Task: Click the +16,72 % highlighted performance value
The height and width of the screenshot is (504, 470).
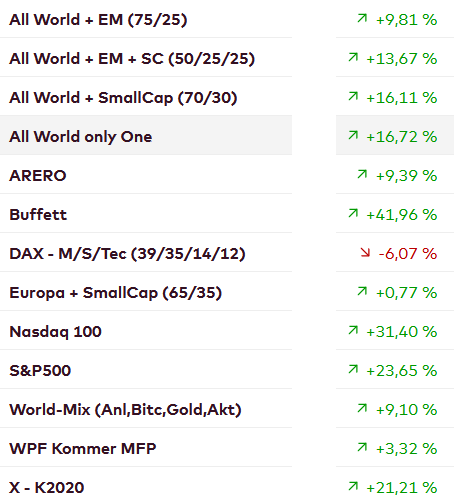Action: tap(402, 137)
